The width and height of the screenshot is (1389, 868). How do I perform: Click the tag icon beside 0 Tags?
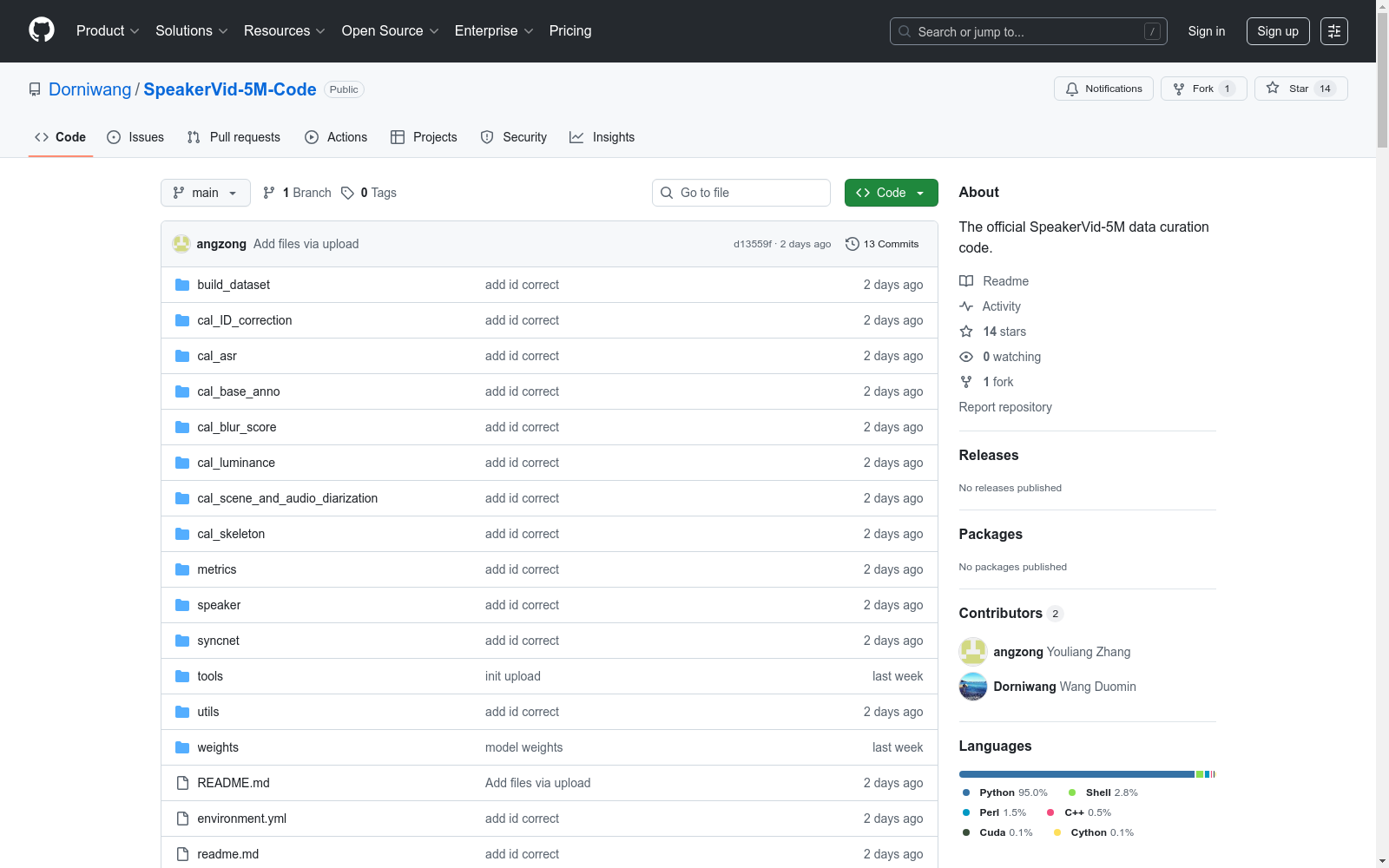(347, 193)
